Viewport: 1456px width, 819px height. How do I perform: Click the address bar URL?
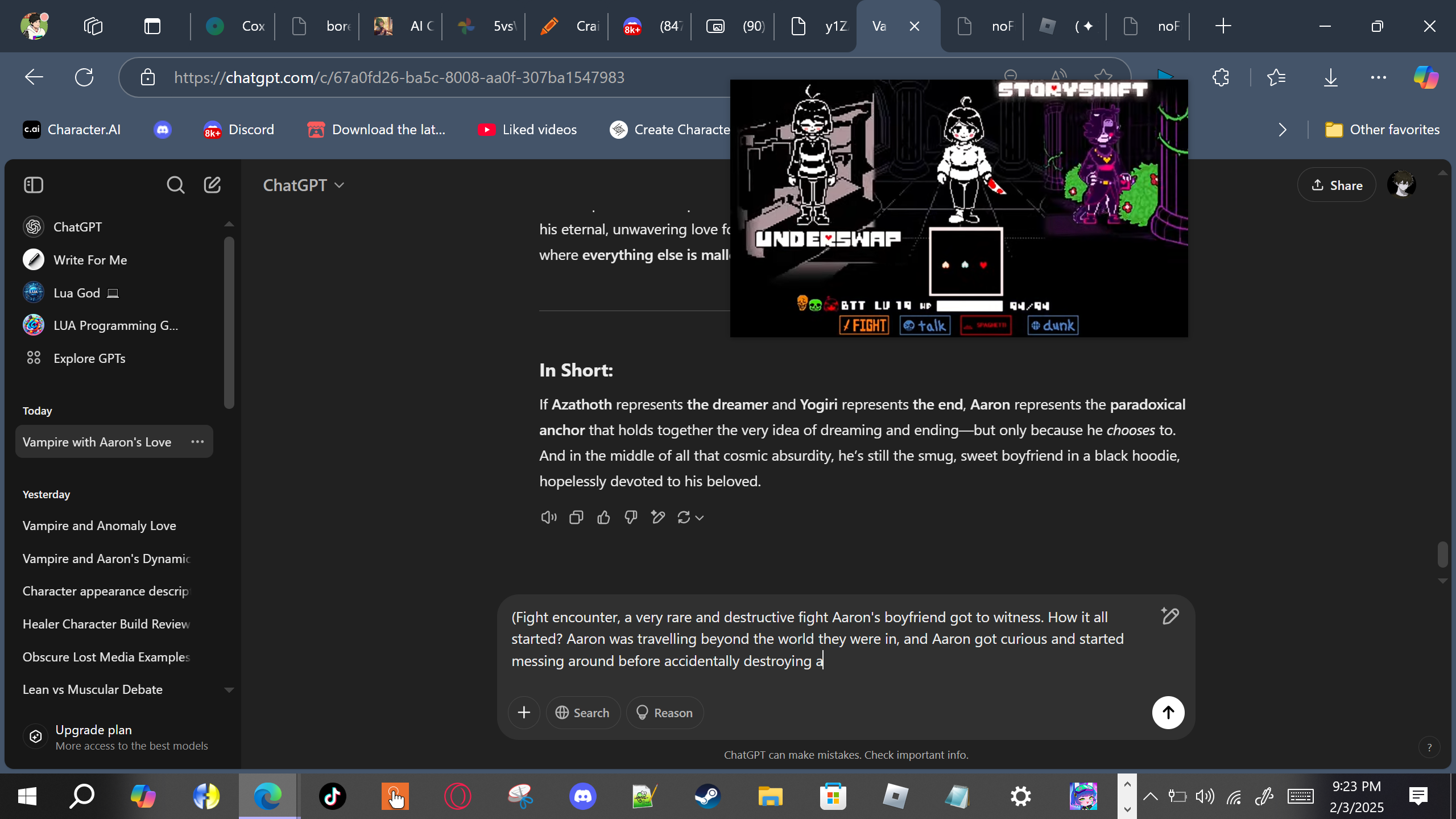point(399,77)
